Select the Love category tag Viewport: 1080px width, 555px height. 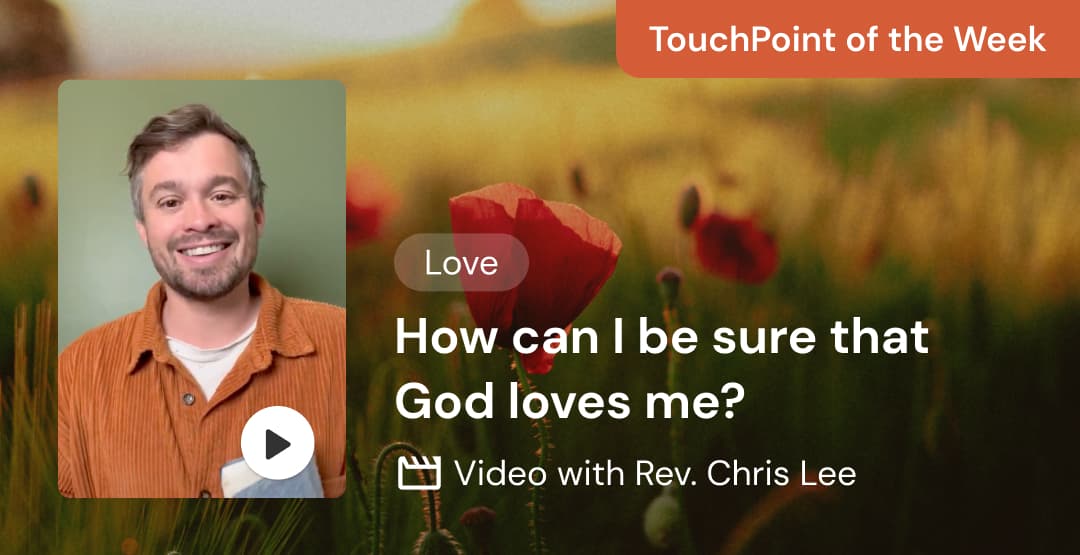(461, 262)
